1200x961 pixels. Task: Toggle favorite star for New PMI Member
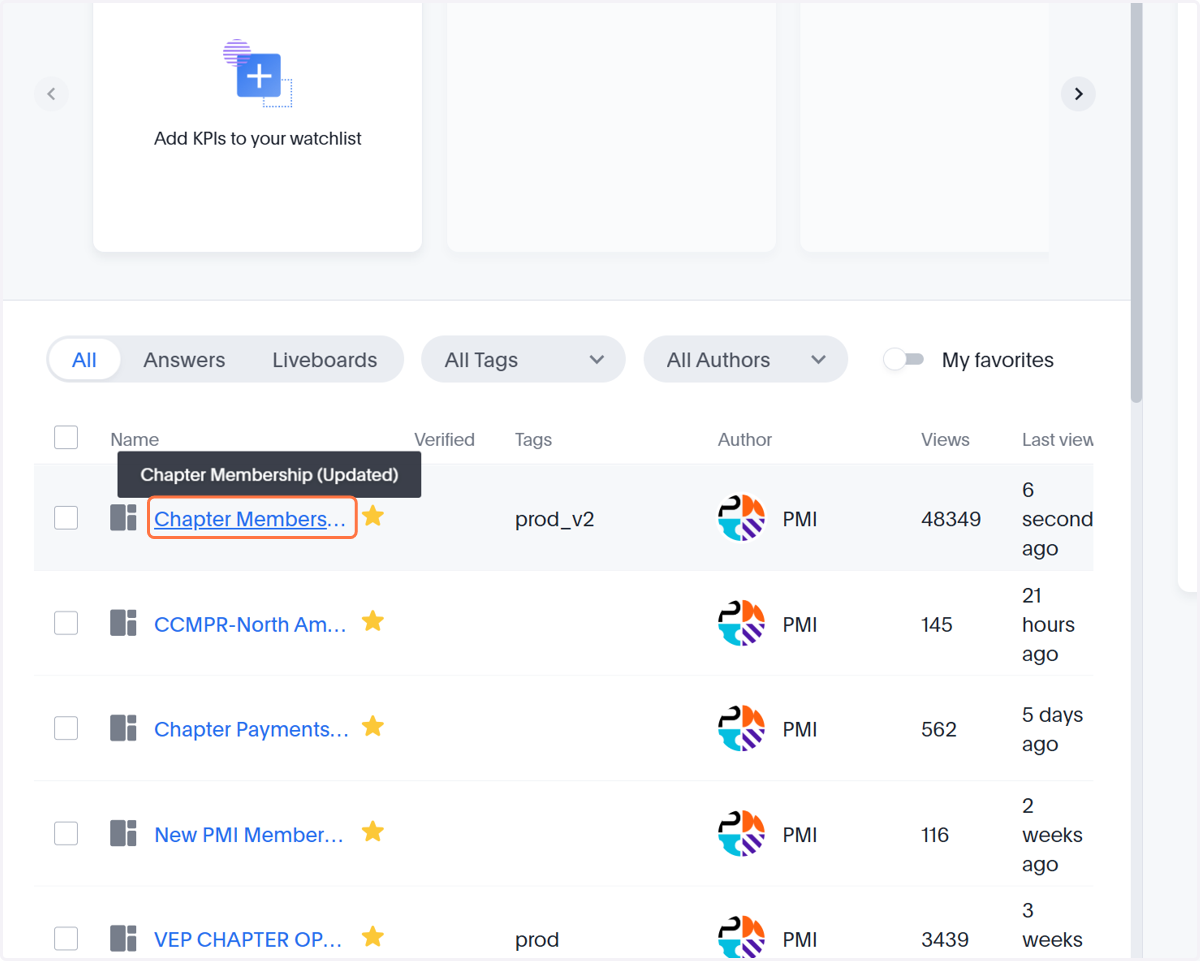click(x=373, y=831)
